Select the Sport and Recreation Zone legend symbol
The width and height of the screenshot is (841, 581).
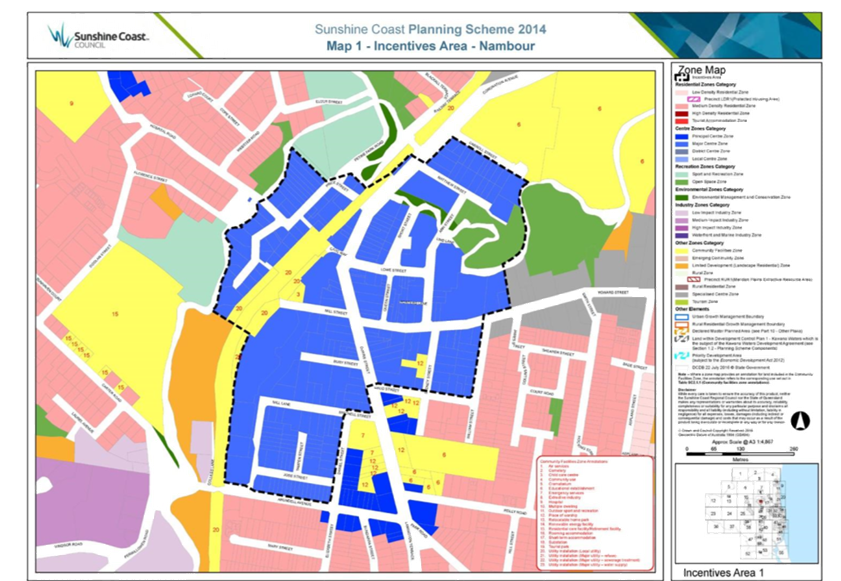683,174
